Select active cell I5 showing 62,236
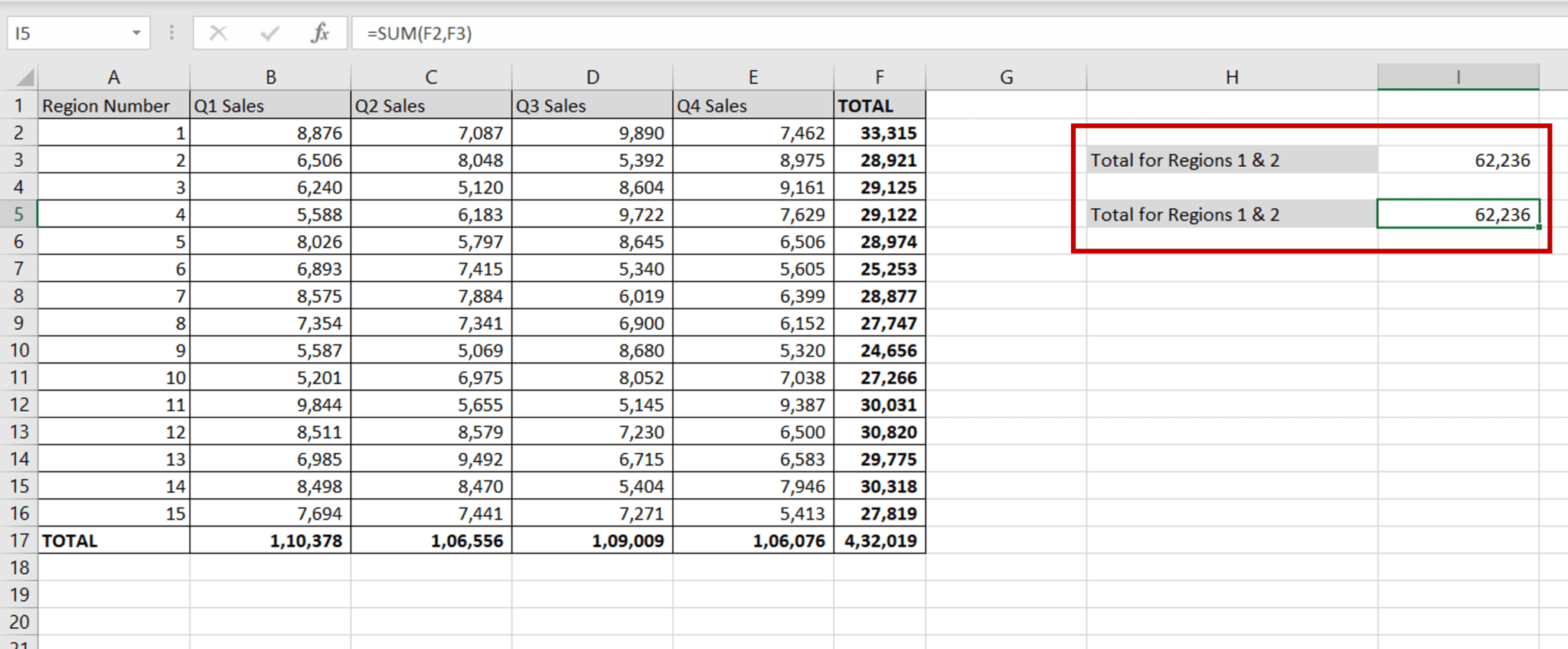 click(1458, 214)
